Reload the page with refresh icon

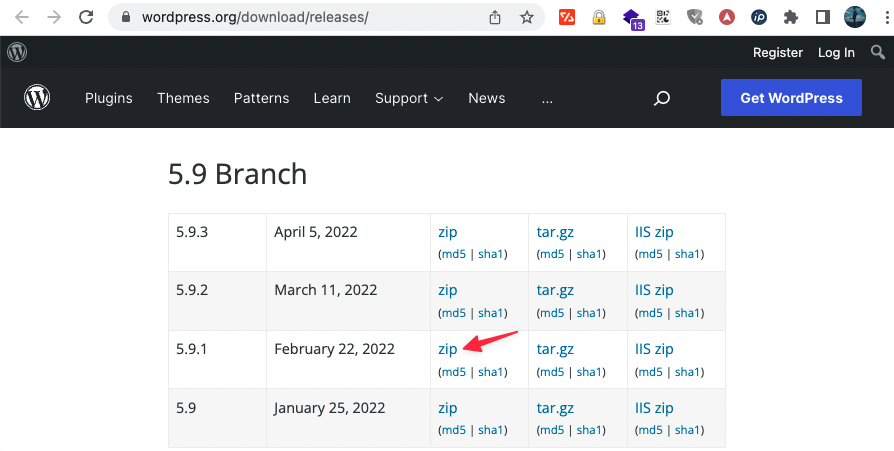tap(86, 17)
